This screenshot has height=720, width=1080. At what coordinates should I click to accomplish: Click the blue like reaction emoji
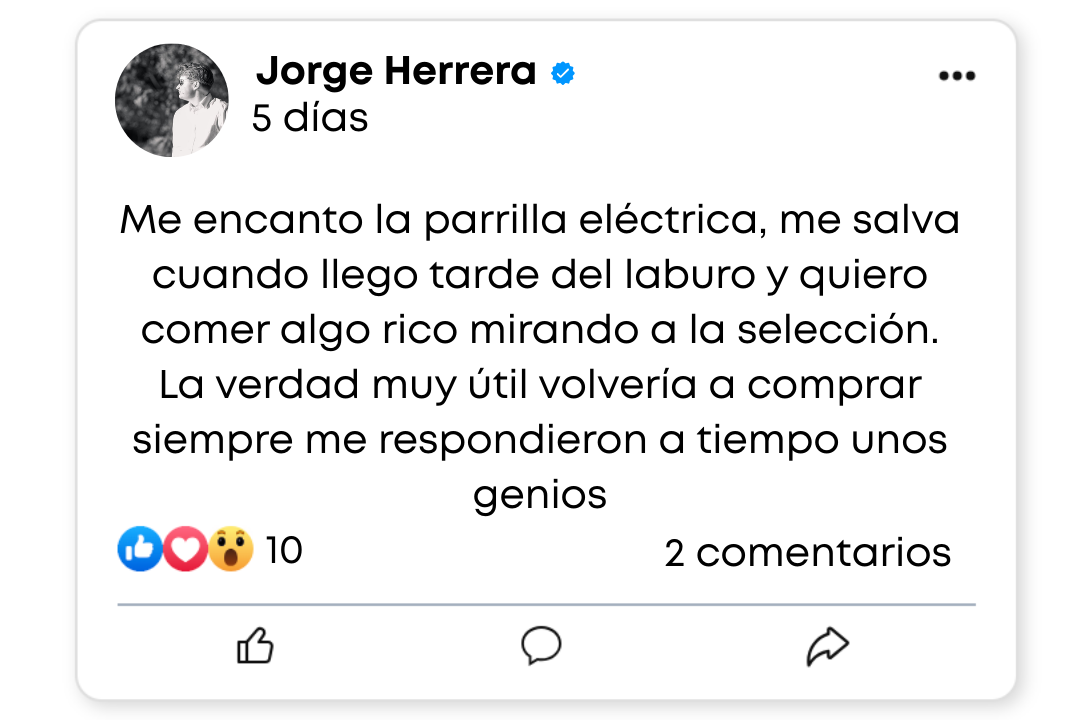140,549
